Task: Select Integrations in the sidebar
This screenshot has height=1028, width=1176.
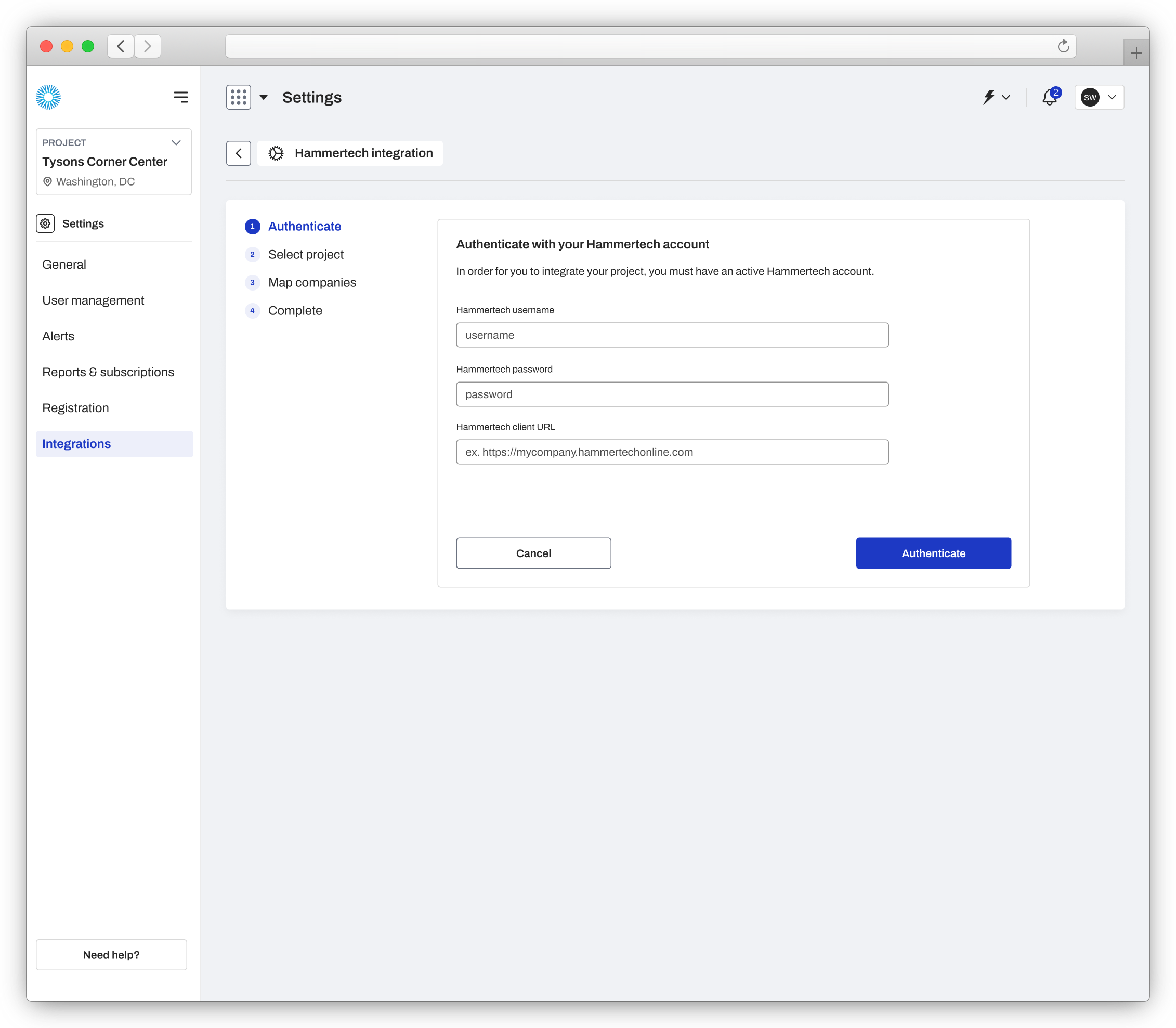Action: (x=114, y=444)
